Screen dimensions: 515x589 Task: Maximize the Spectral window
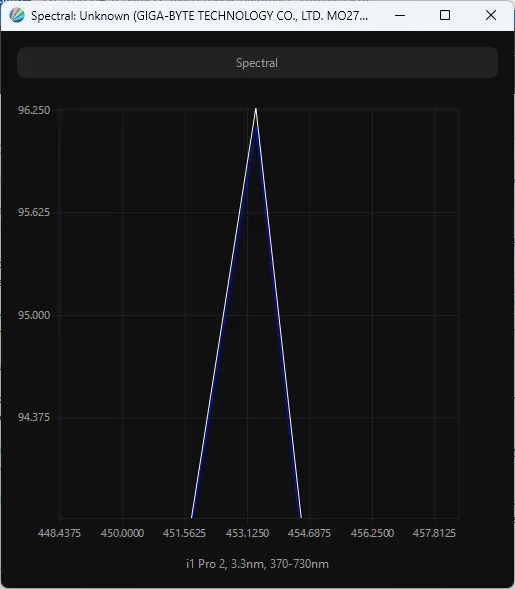coord(445,15)
